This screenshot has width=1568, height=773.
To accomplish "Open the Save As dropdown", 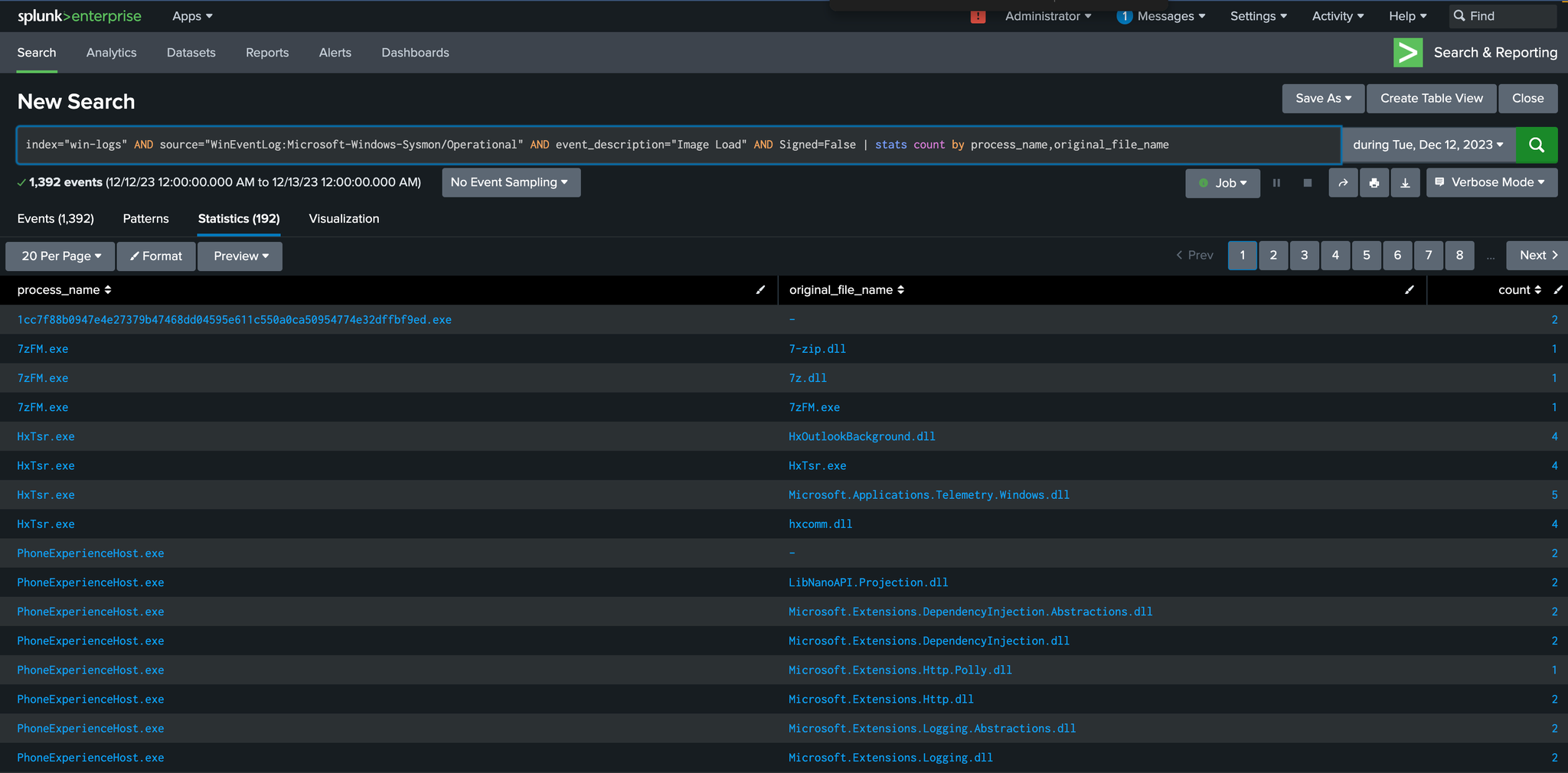I will pyautogui.click(x=1323, y=98).
